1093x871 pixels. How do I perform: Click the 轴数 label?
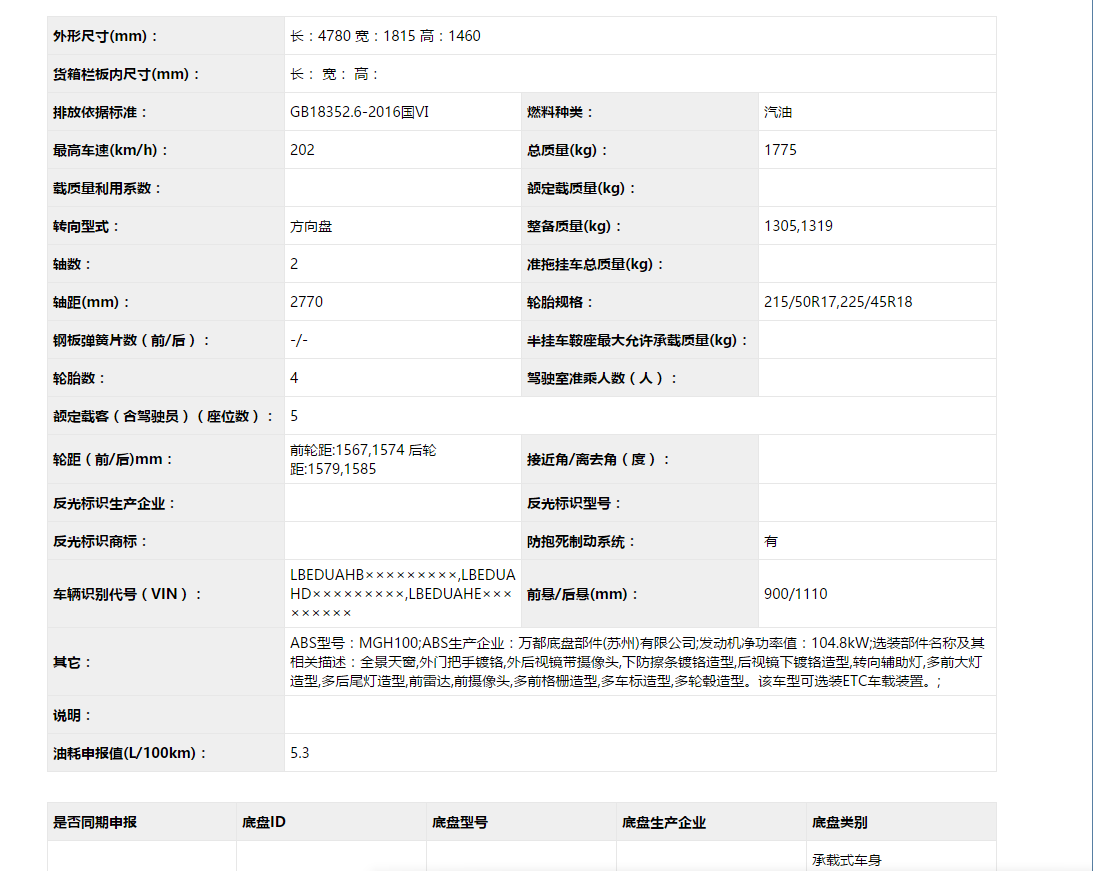72,264
